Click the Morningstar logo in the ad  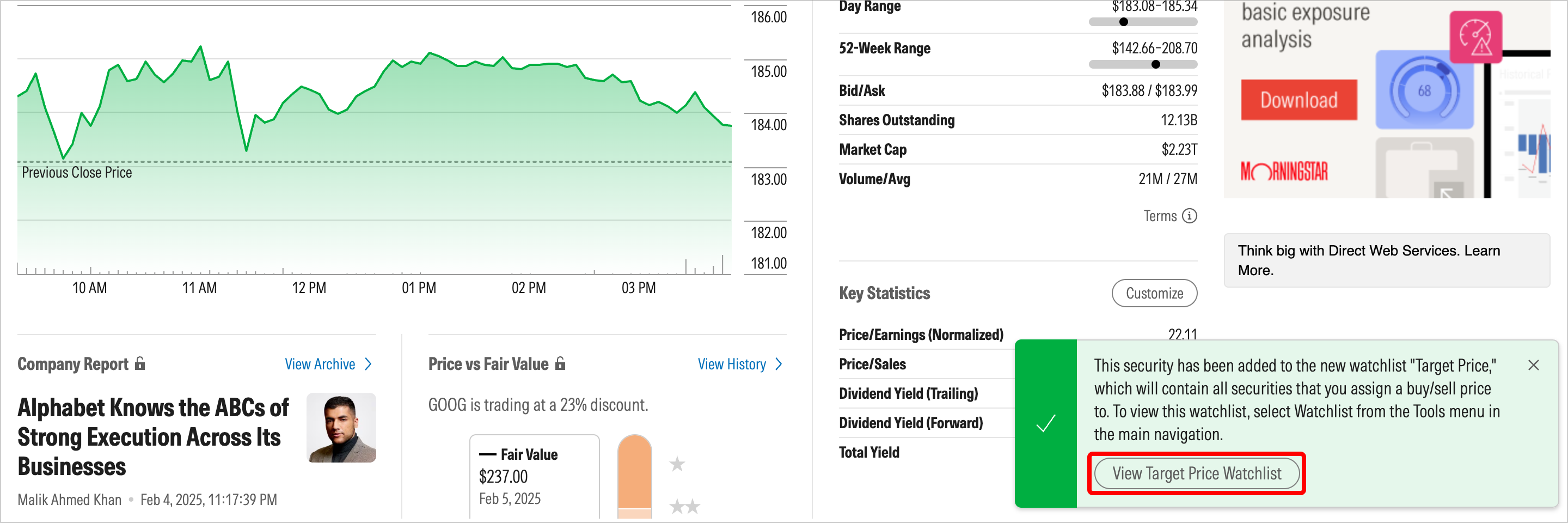point(1284,172)
